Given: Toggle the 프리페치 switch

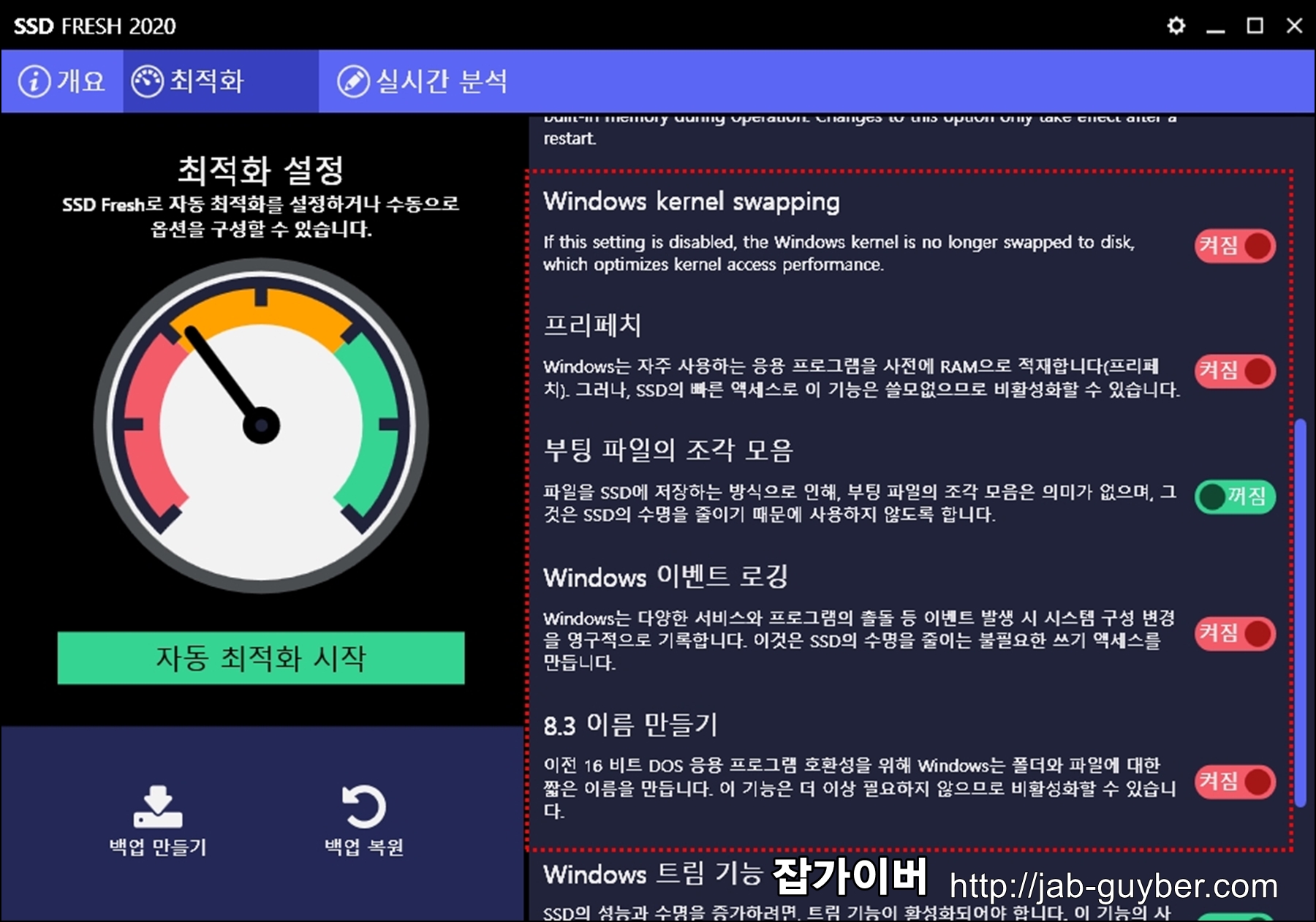Looking at the screenshot, I should pyautogui.click(x=1236, y=371).
